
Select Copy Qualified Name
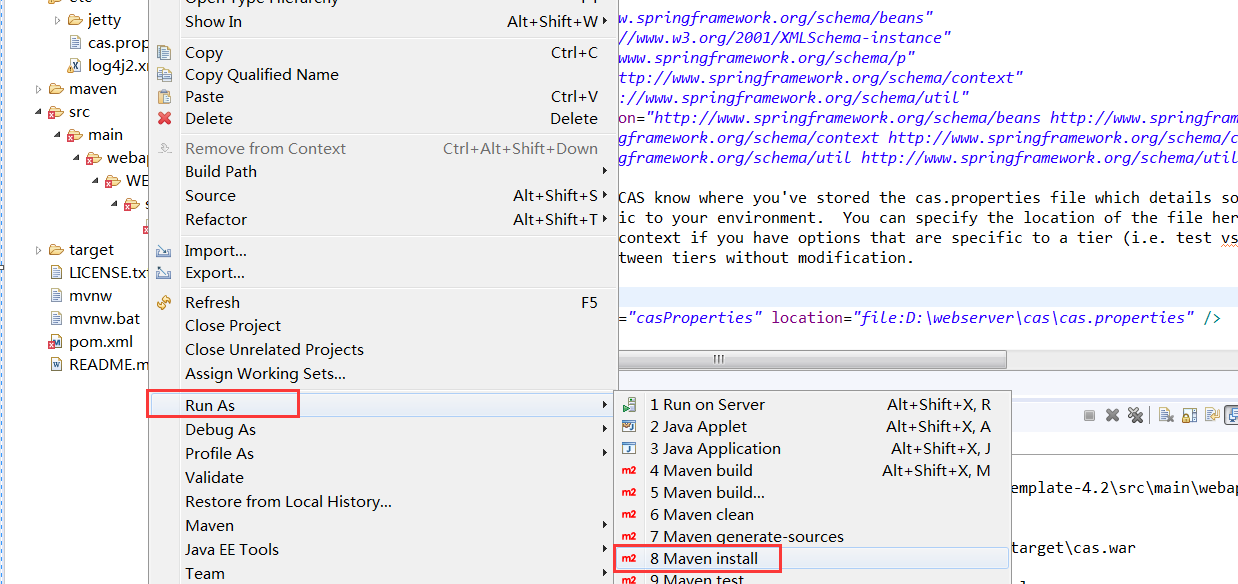pos(383,75)
